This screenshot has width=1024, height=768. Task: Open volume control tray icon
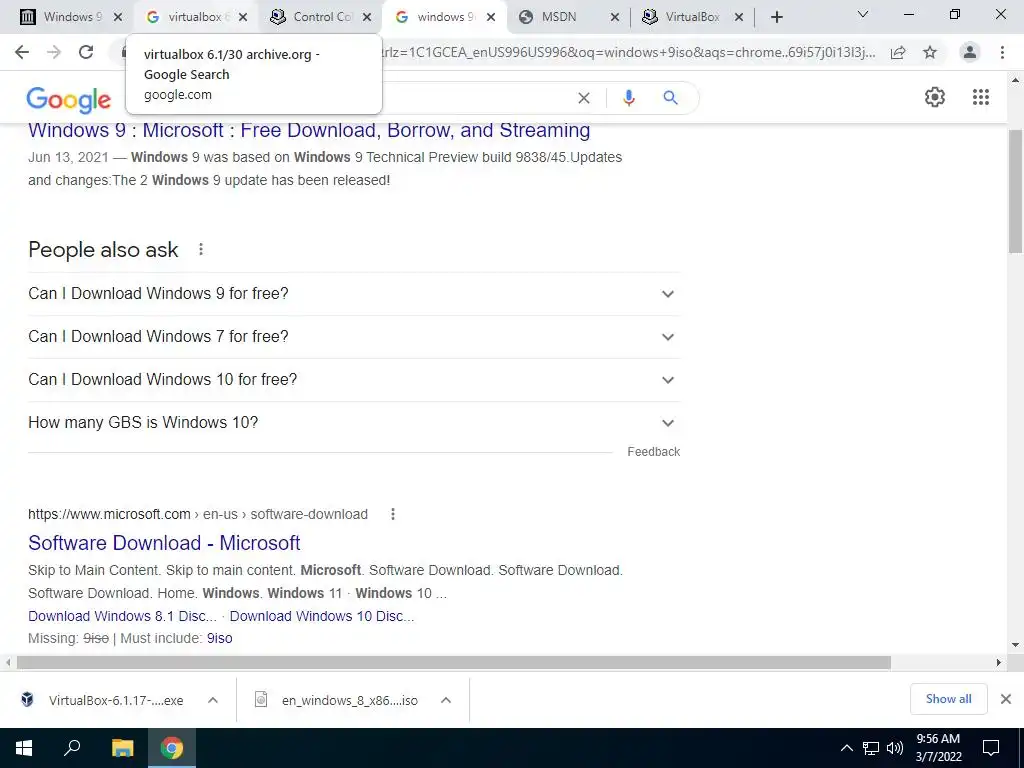895,748
